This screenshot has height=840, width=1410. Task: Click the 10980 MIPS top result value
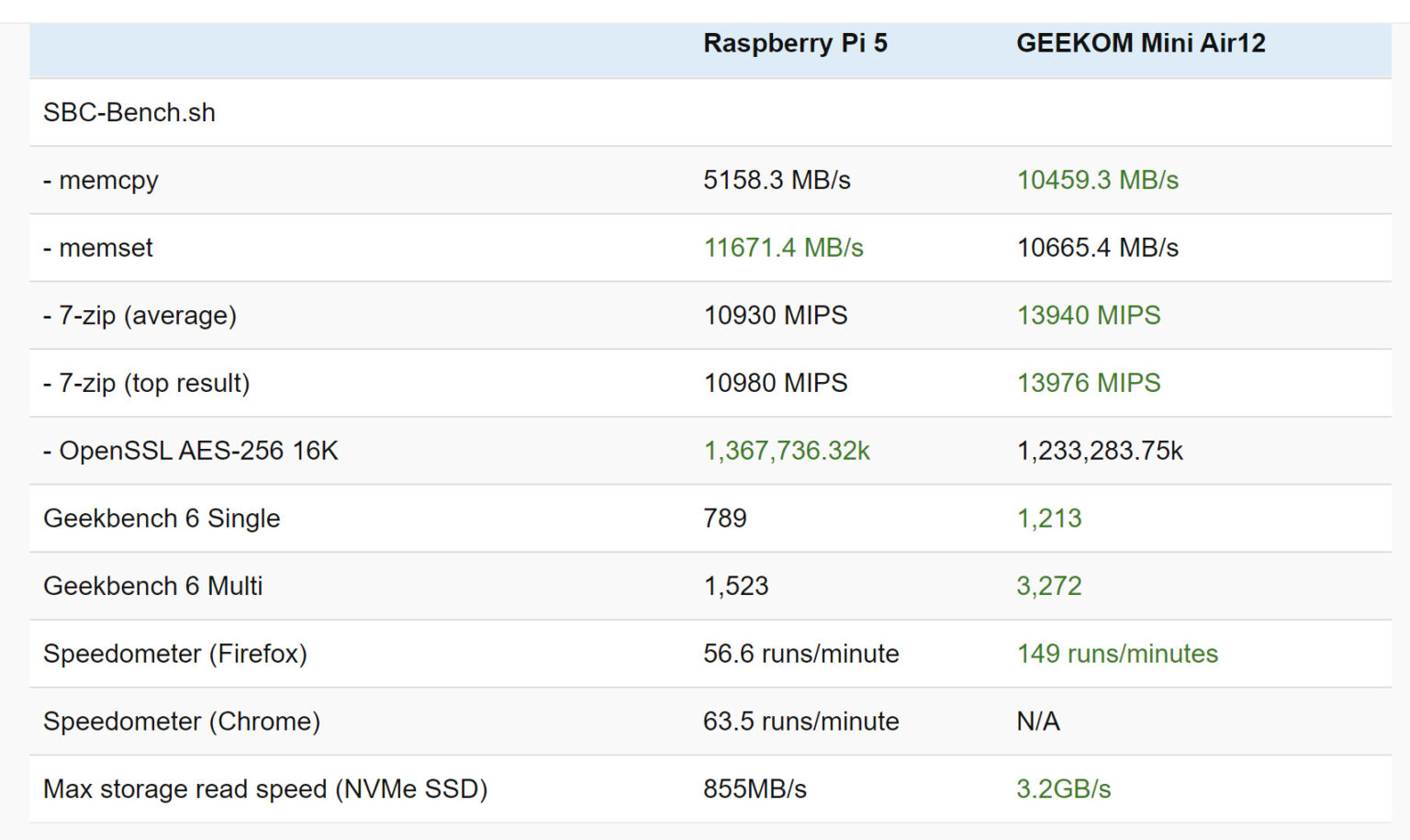point(776,383)
